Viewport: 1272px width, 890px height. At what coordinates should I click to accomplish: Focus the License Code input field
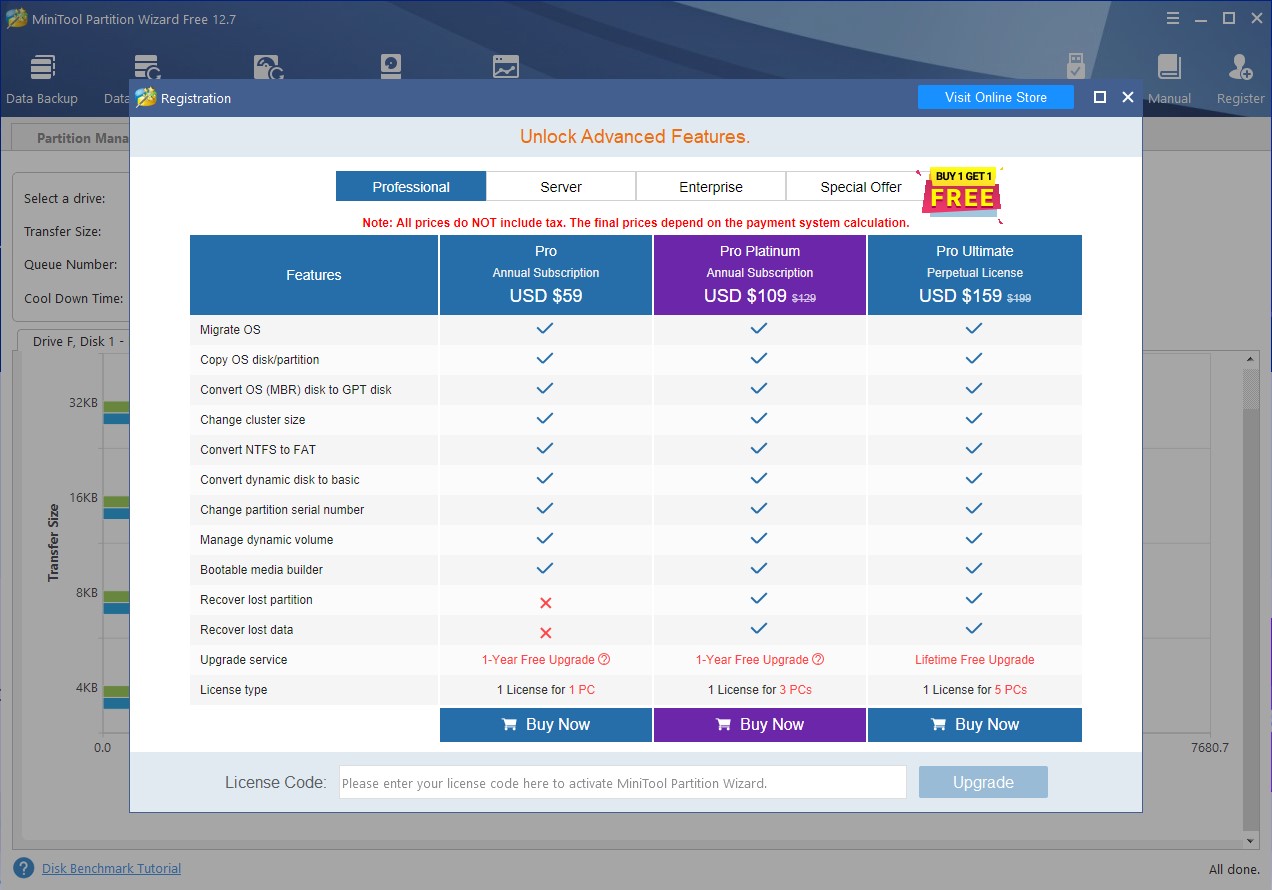pos(623,783)
